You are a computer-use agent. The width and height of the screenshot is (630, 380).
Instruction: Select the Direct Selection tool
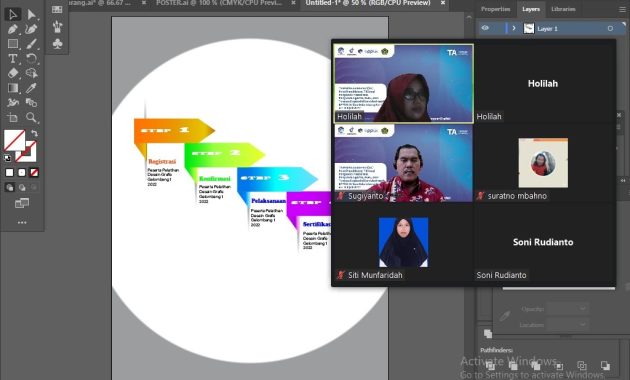coord(31,14)
